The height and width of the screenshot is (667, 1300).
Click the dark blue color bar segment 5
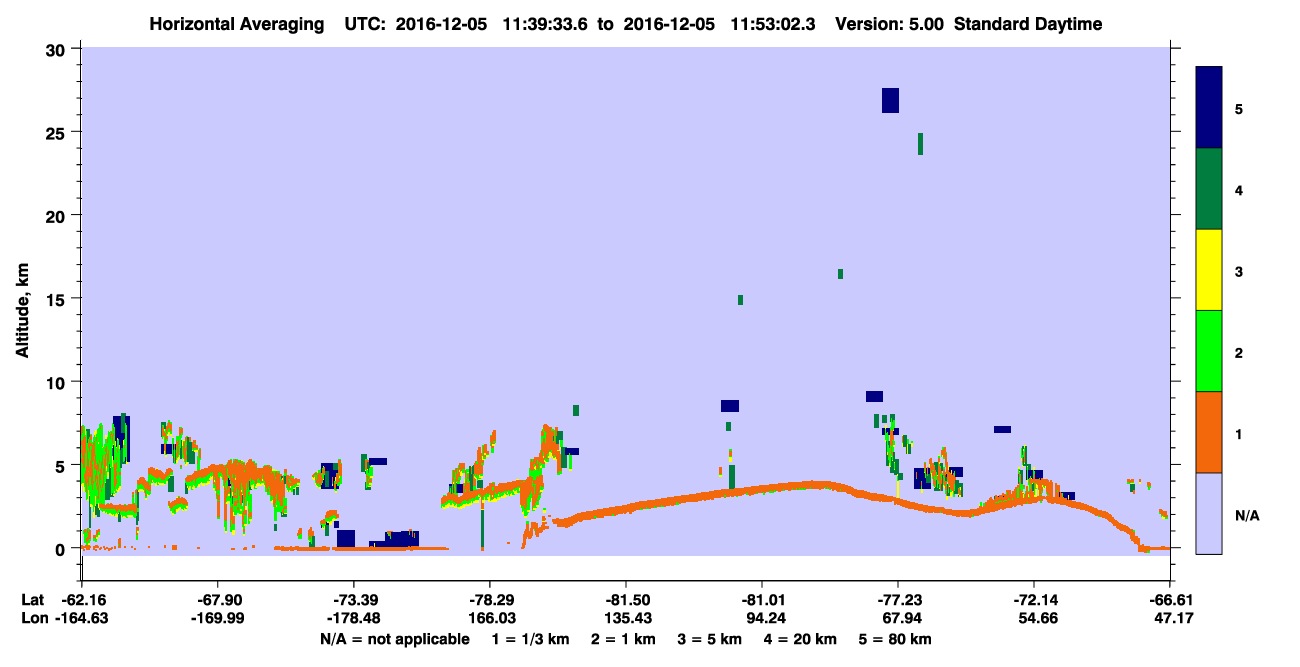[1209, 108]
